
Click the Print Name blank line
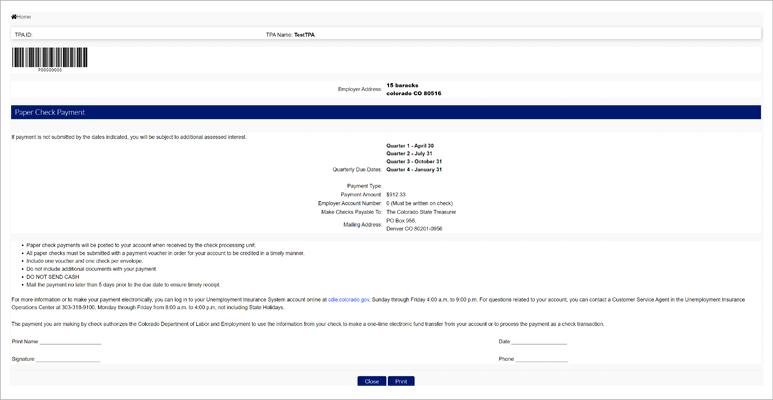[x=70, y=342]
